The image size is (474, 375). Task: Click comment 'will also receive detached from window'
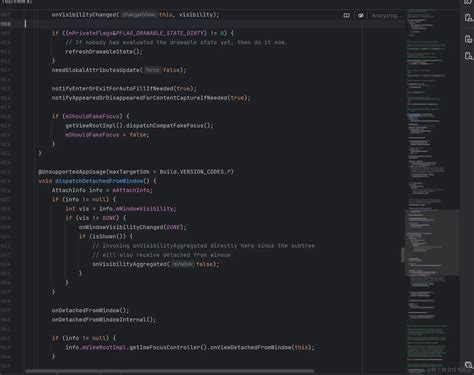161,255
